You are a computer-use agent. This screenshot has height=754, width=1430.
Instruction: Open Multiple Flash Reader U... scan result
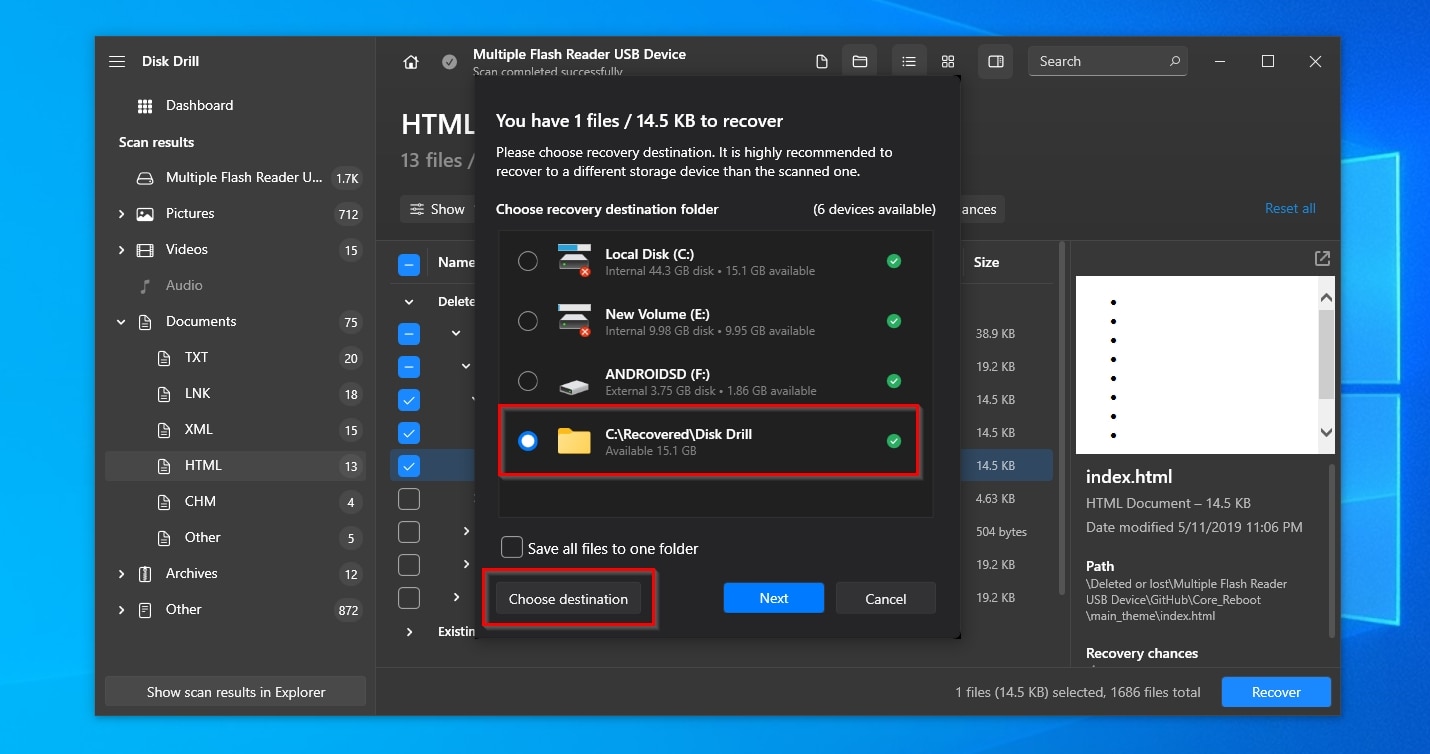coord(235,177)
